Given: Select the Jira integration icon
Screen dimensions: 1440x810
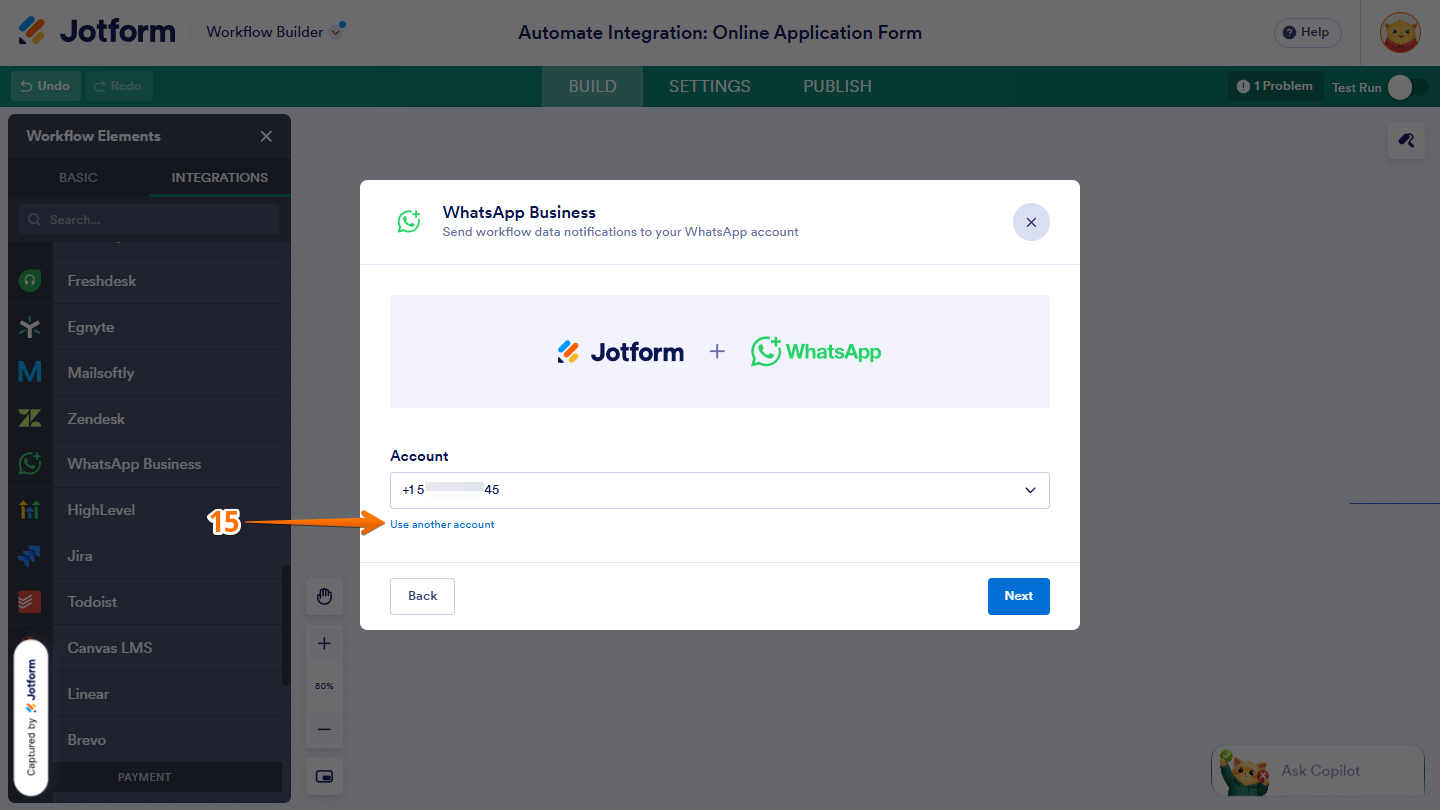Looking at the screenshot, I should point(30,556).
